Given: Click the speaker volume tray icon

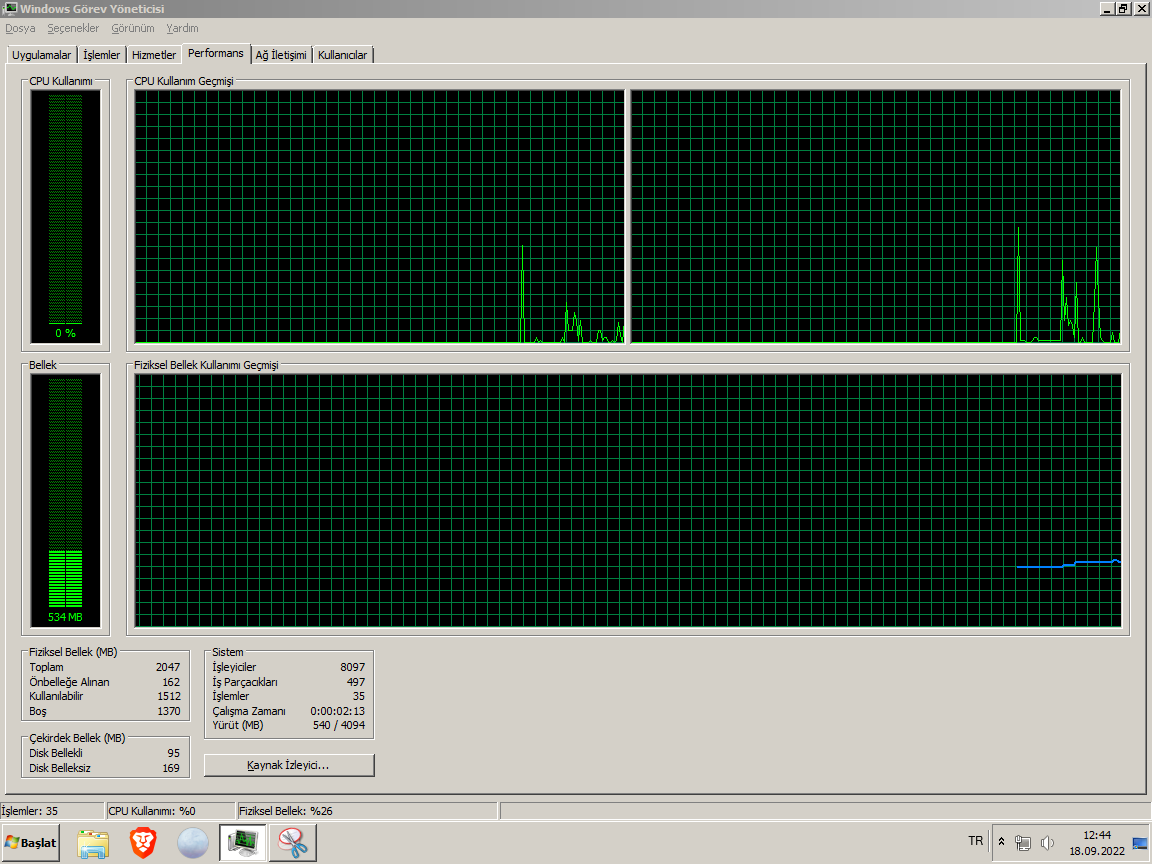Looking at the screenshot, I should [1048, 843].
